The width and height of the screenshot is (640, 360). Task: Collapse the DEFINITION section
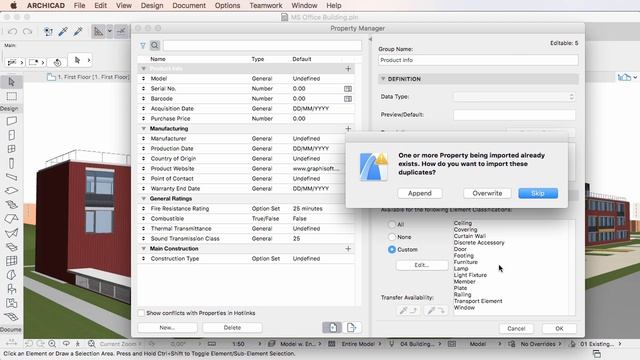coord(383,79)
